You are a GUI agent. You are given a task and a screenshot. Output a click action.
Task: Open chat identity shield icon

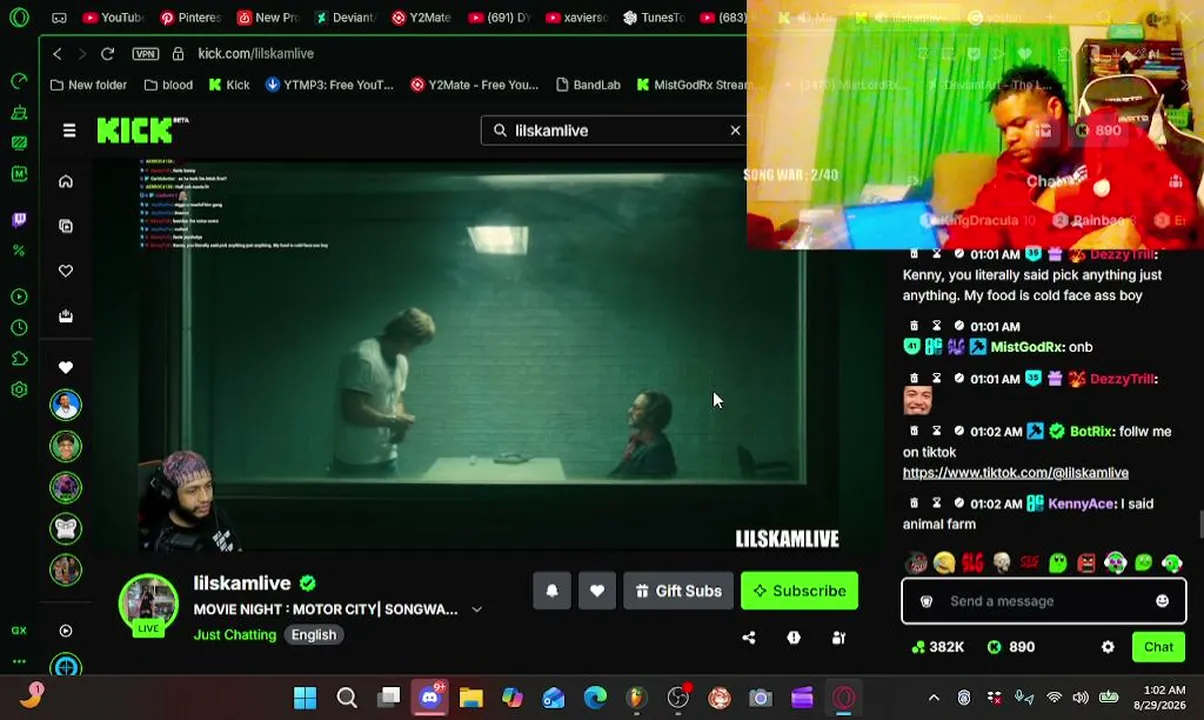point(926,601)
